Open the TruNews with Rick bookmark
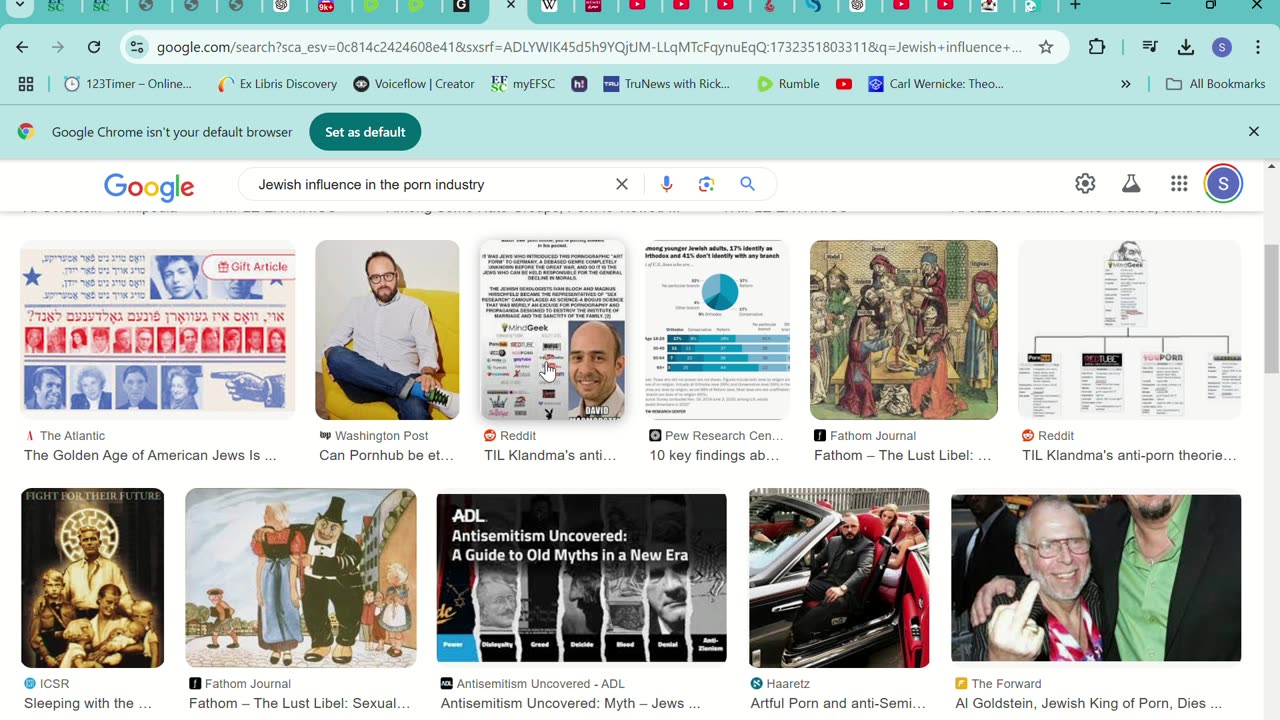The height and width of the screenshot is (720, 1280). click(667, 84)
